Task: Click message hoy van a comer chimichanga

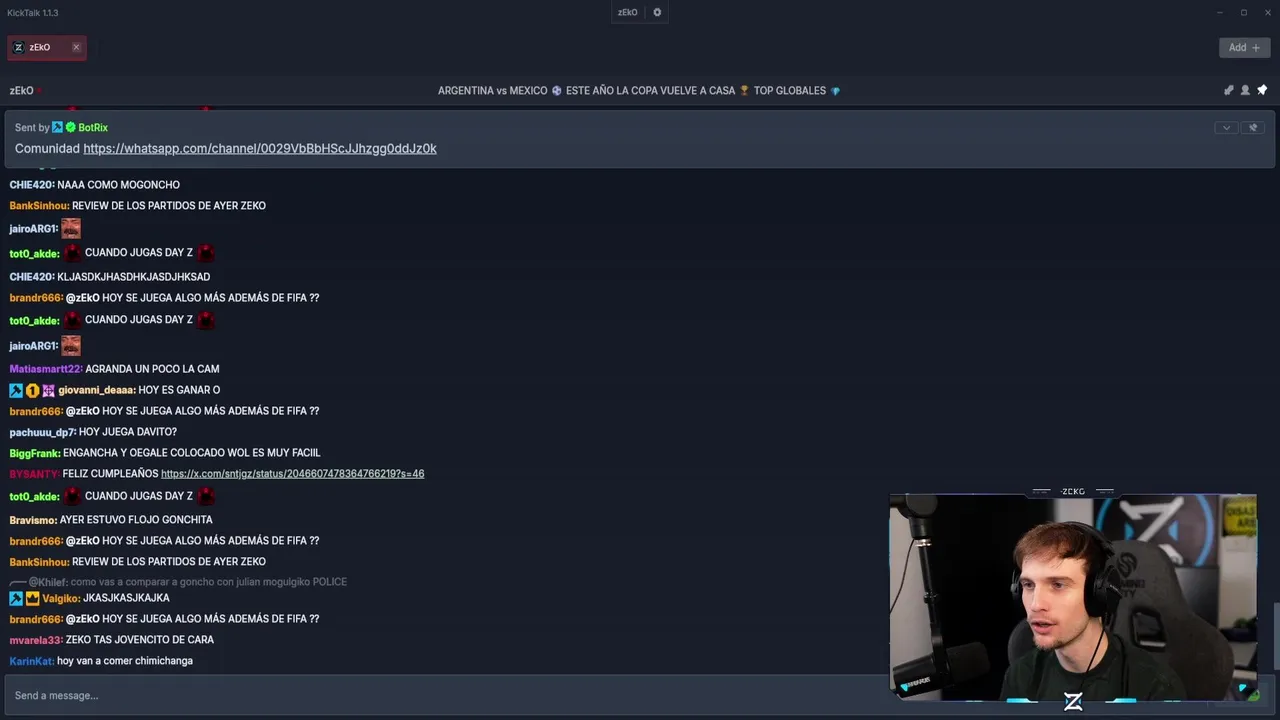Action: pyautogui.click(x=125, y=661)
